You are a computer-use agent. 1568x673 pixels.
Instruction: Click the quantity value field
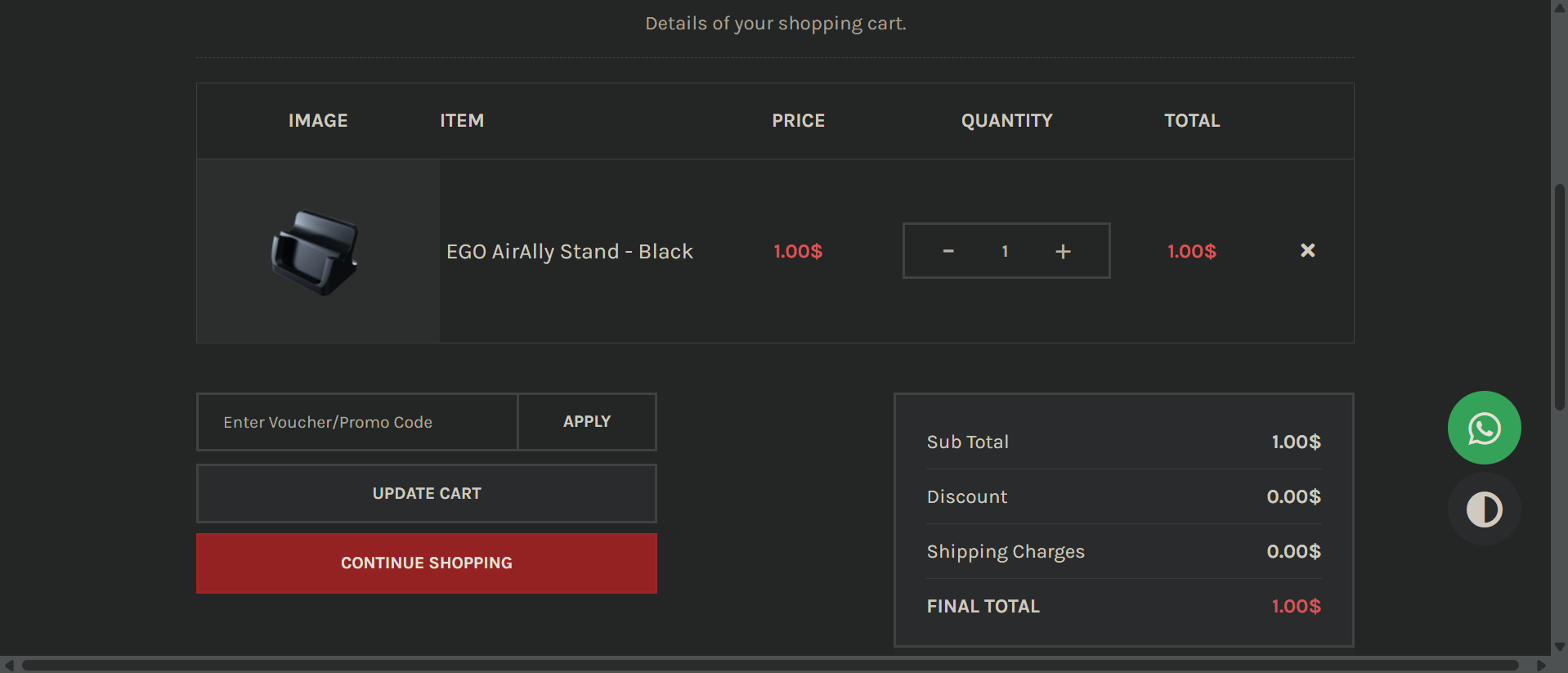click(x=1005, y=251)
